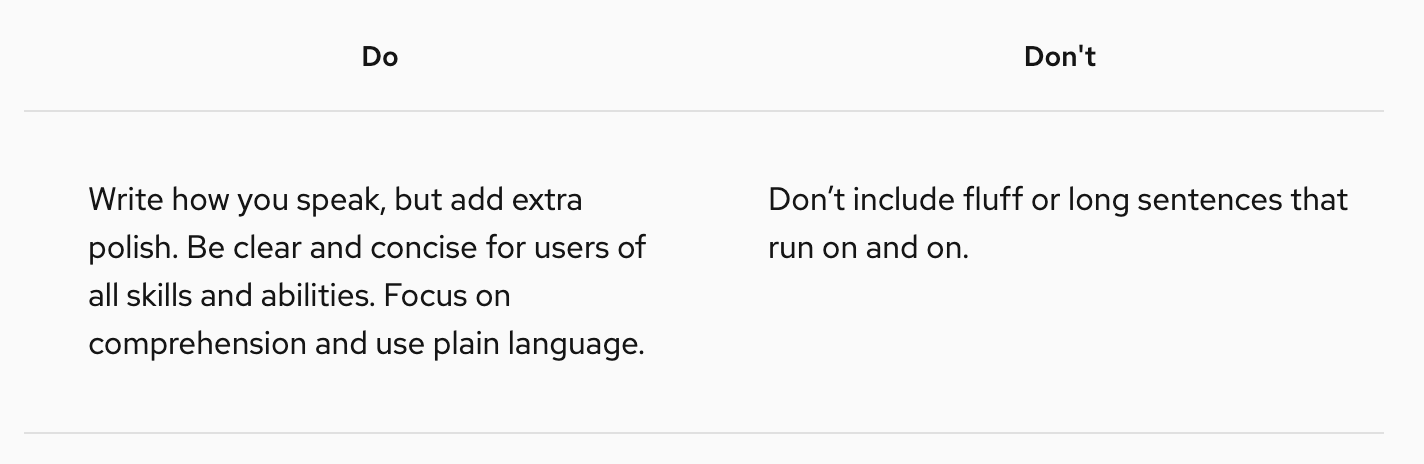Image resolution: width=1424 pixels, height=464 pixels.
Task: Click the word "polish." in the Do cell
Action: (x=132, y=248)
